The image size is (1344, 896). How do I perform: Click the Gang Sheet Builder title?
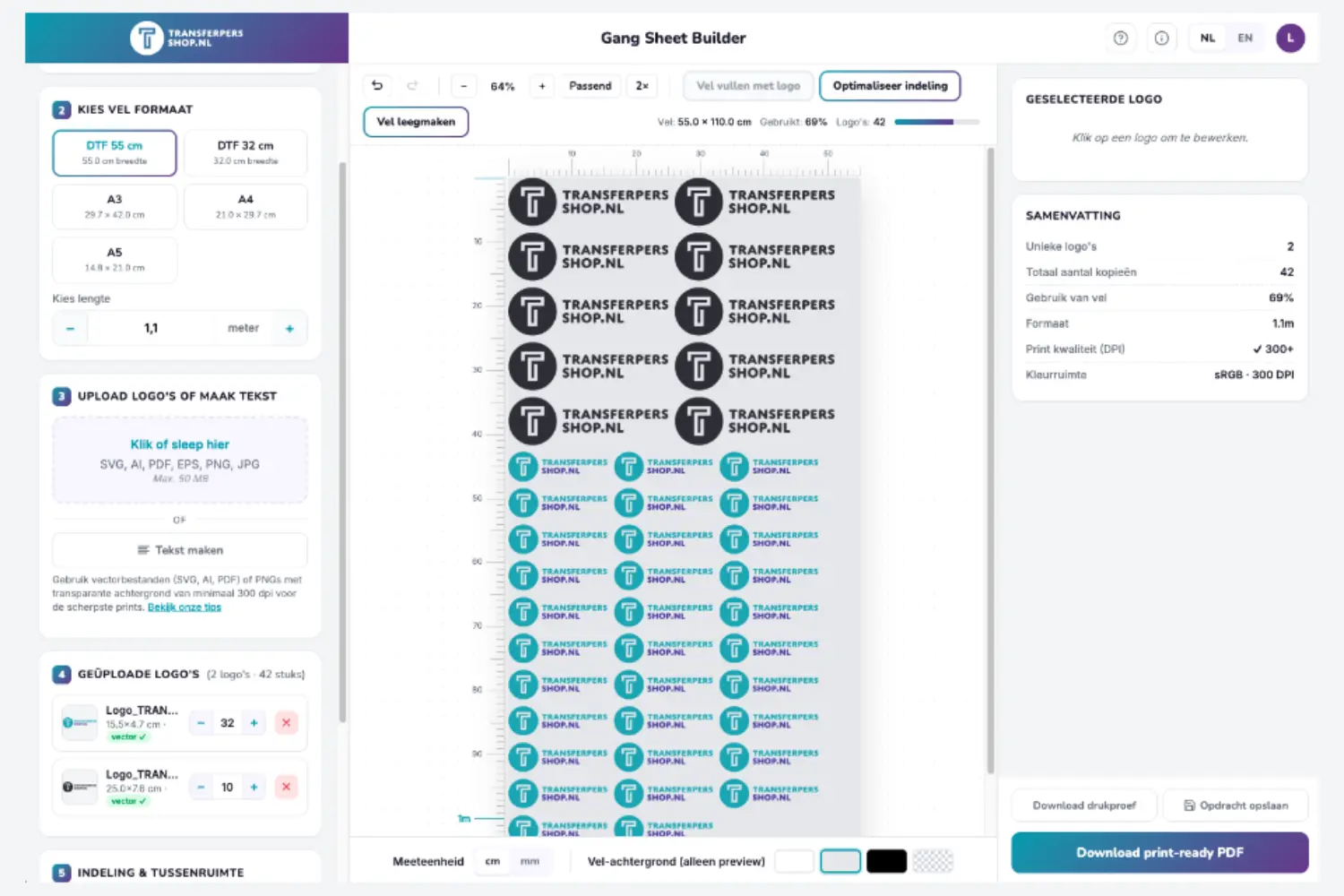[673, 38]
